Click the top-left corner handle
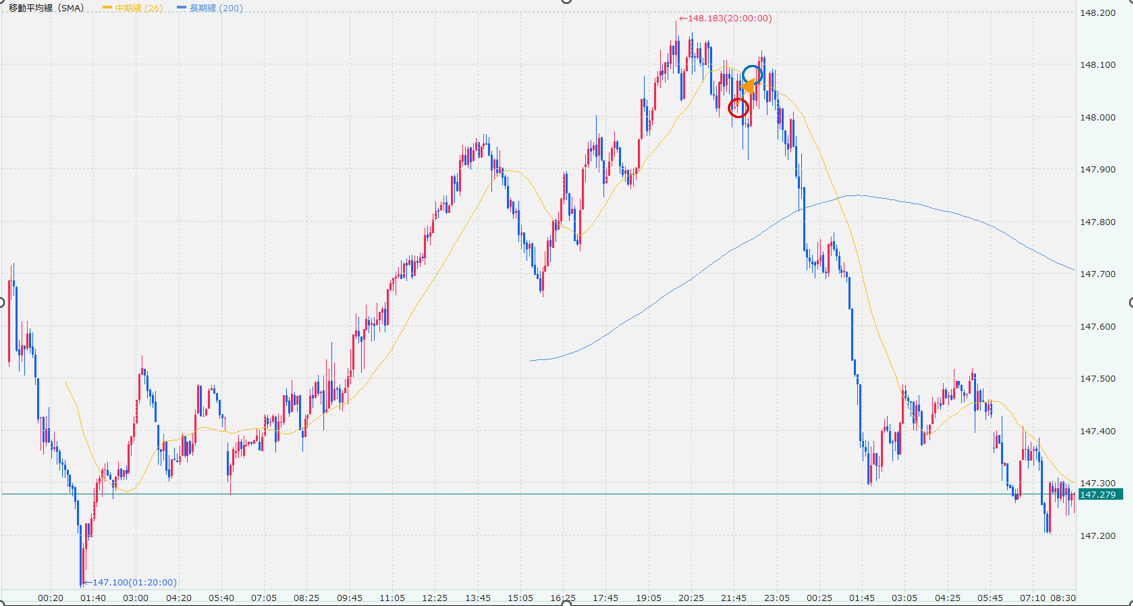 click(x=2, y=2)
